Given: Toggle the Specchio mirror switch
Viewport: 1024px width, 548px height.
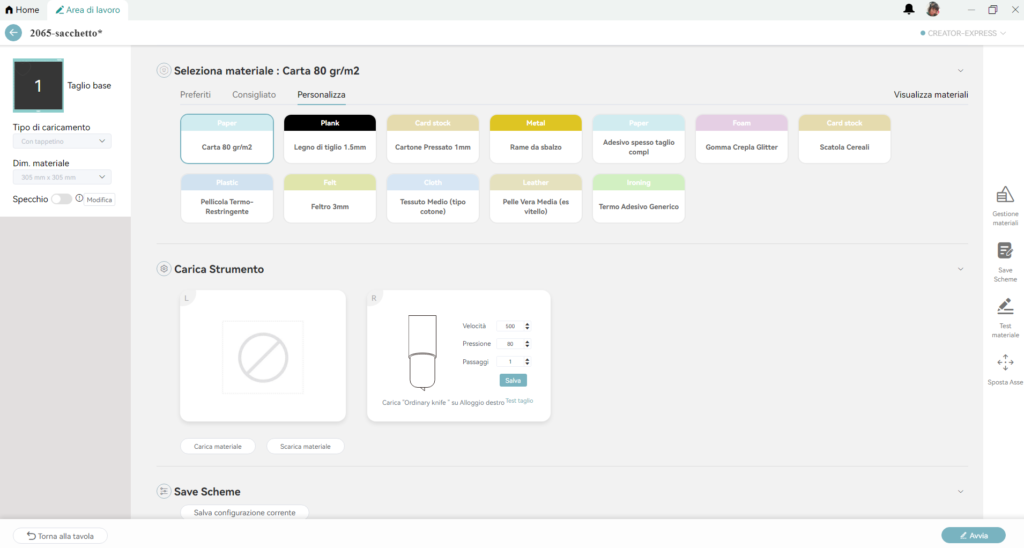Looking at the screenshot, I should pos(62,199).
